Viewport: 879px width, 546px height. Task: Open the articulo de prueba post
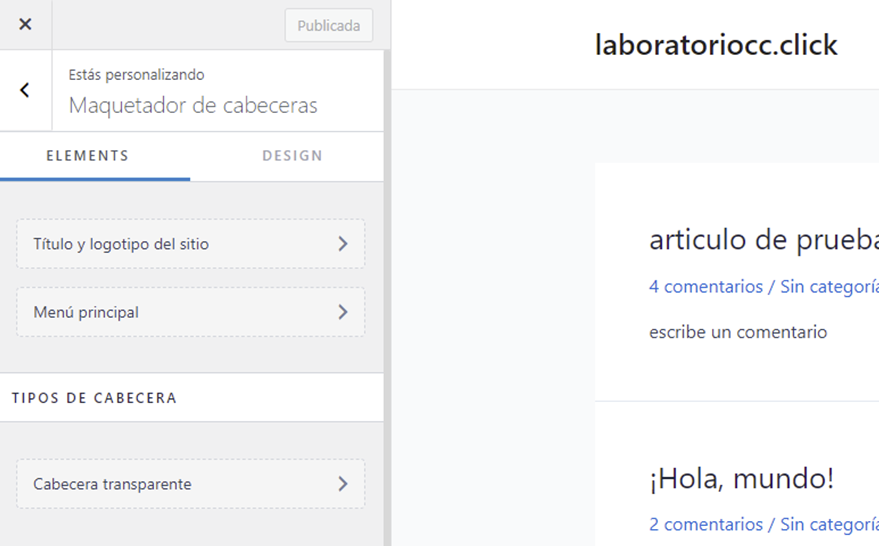point(764,240)
